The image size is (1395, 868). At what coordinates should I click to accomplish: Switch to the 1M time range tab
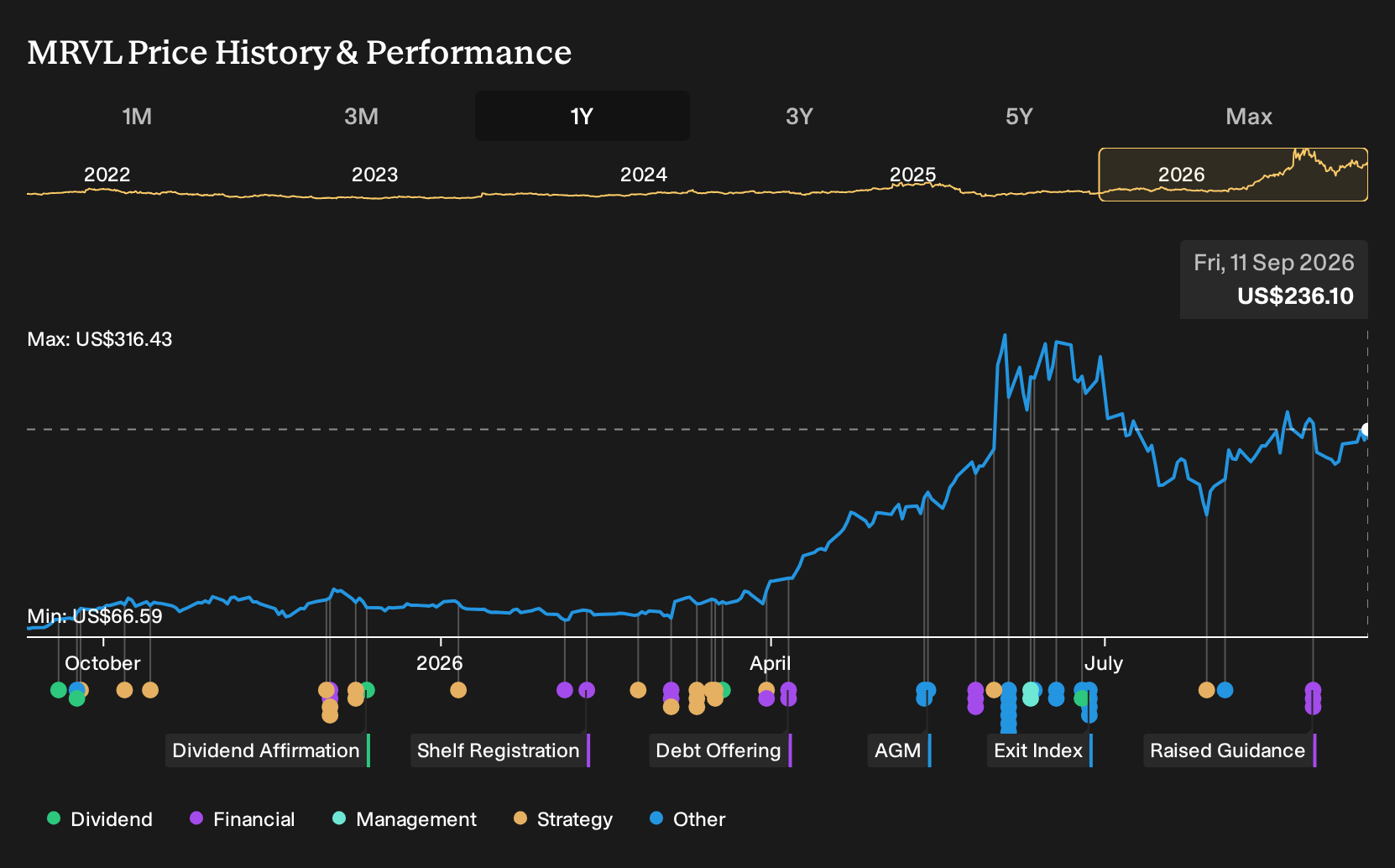pos(137,116)
